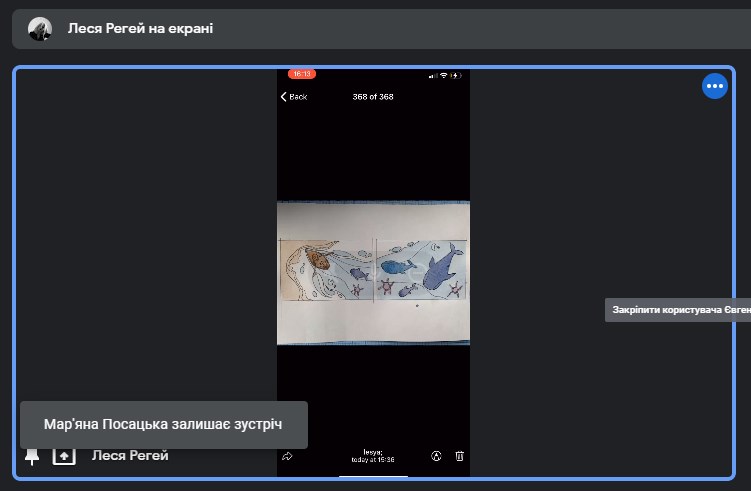
Task: Click the Wi-Fi status icon in phone screen
Action: (444, 76)
